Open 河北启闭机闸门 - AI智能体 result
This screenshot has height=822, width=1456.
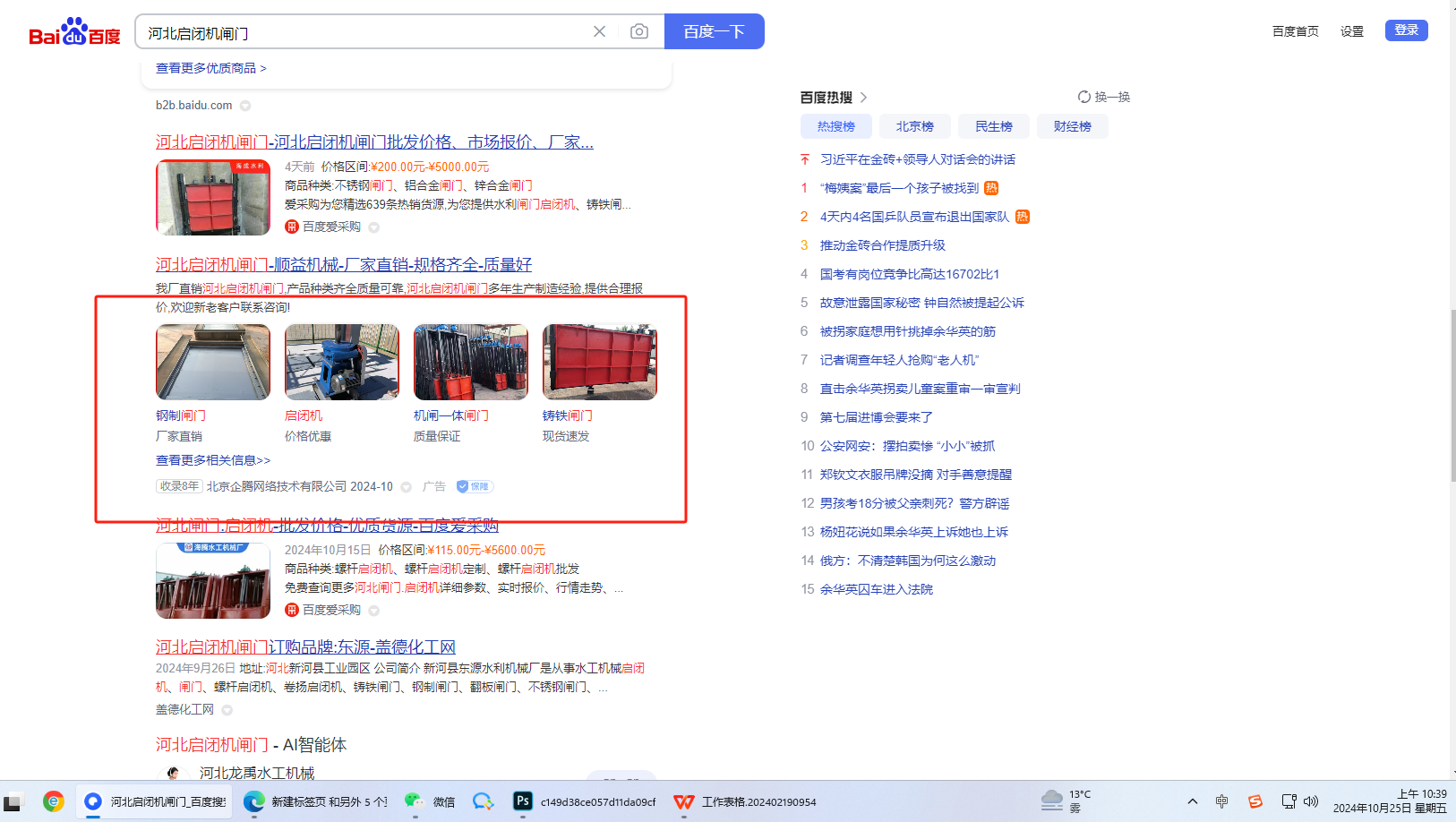(x=251, y=744)
